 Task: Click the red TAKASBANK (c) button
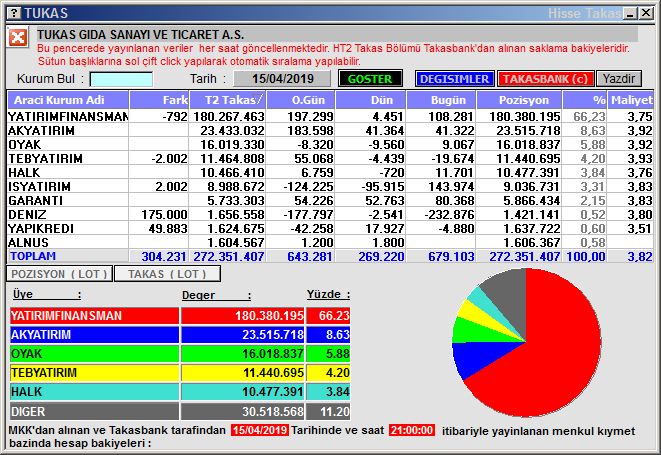[x=546, y=79]
